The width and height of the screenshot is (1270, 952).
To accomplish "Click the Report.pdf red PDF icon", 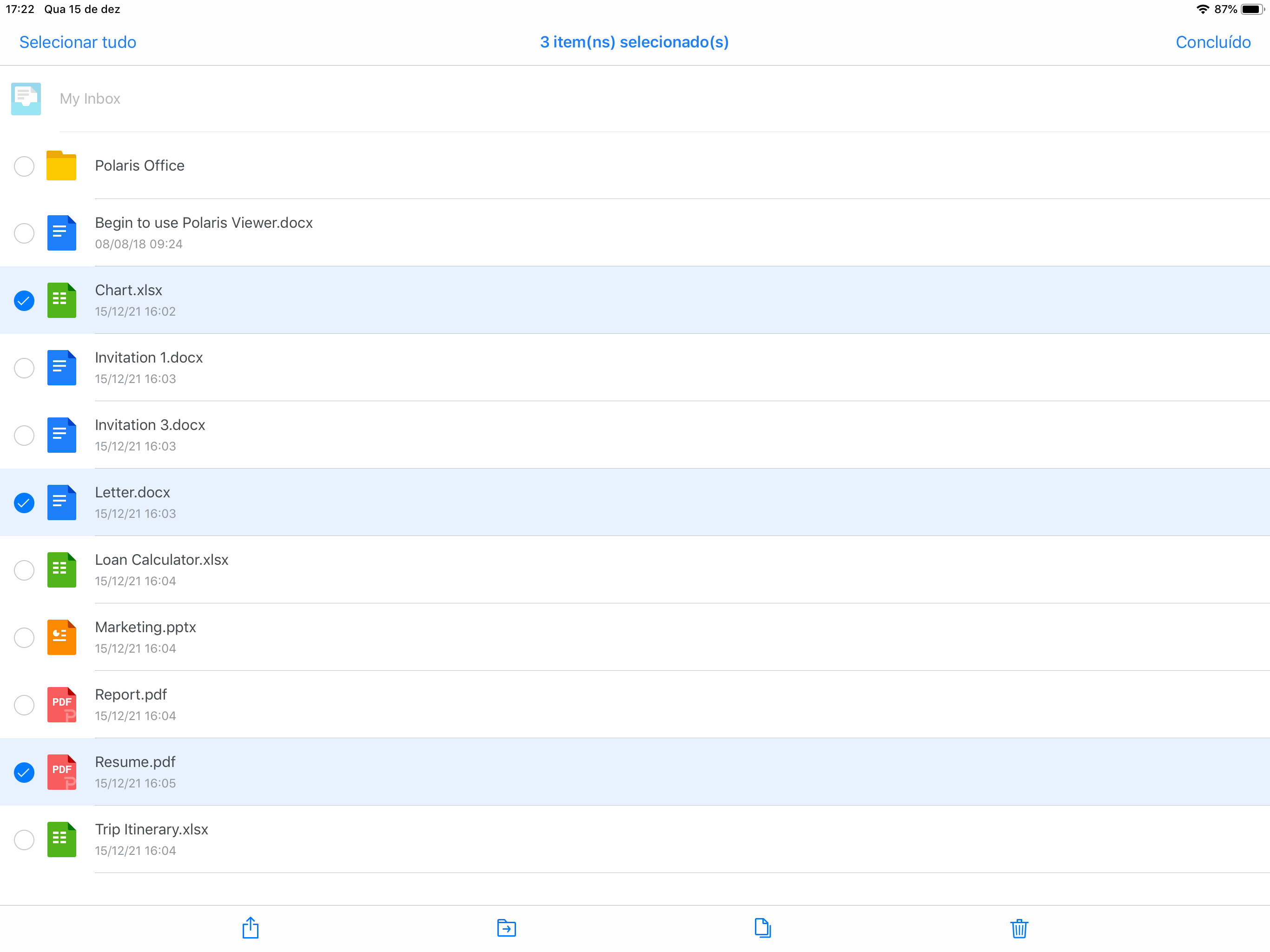I will tap(61, 705).
